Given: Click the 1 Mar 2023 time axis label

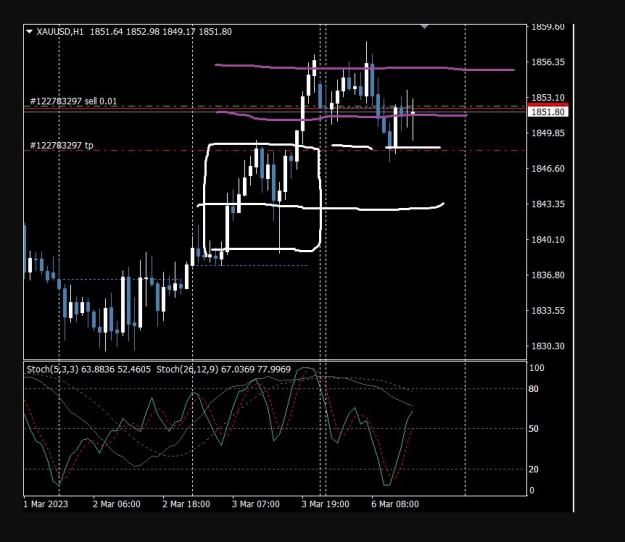Looking at the screenshot, I should tap(46, 504).
